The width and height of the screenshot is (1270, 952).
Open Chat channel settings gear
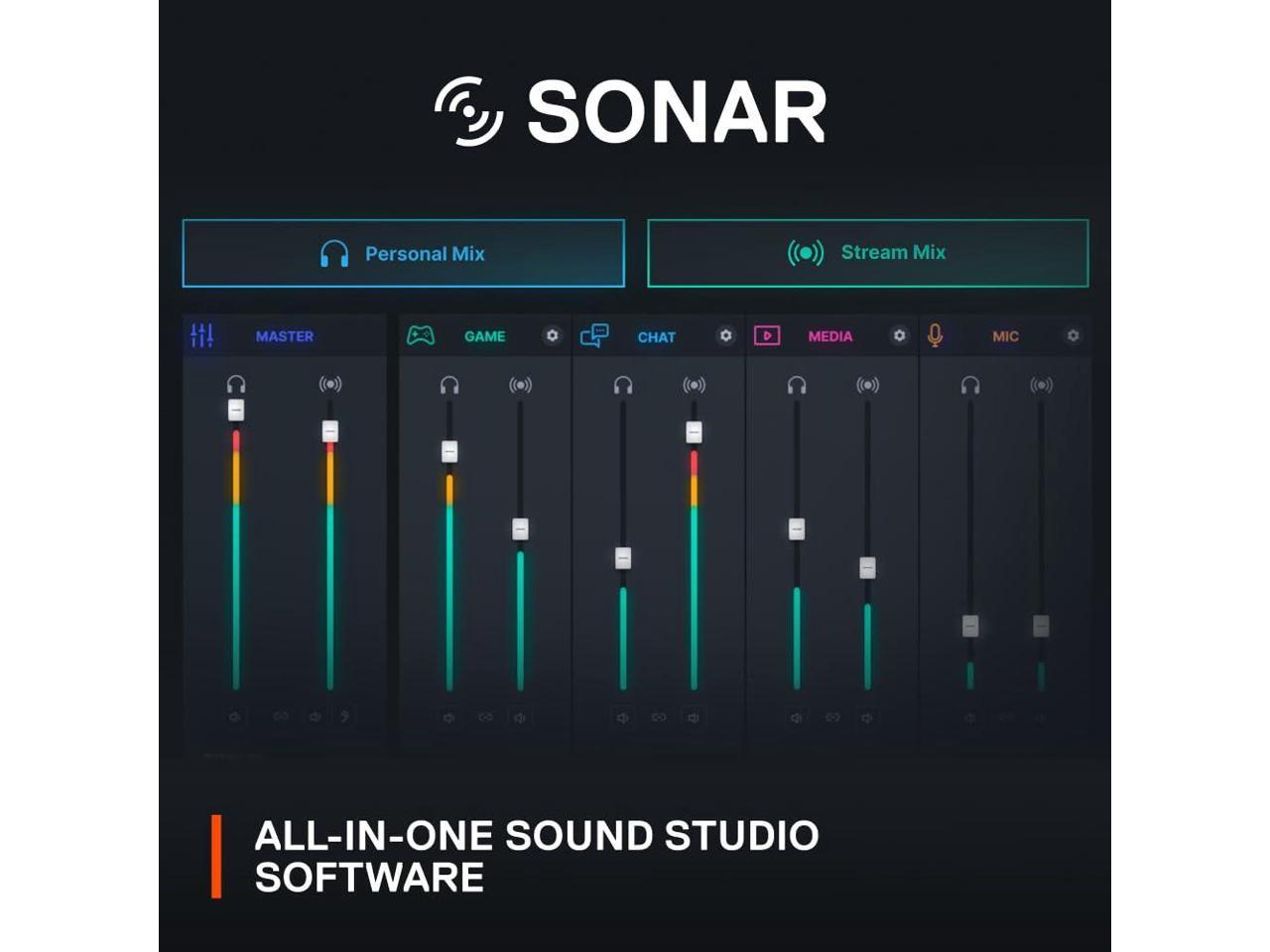click(726, 336)
